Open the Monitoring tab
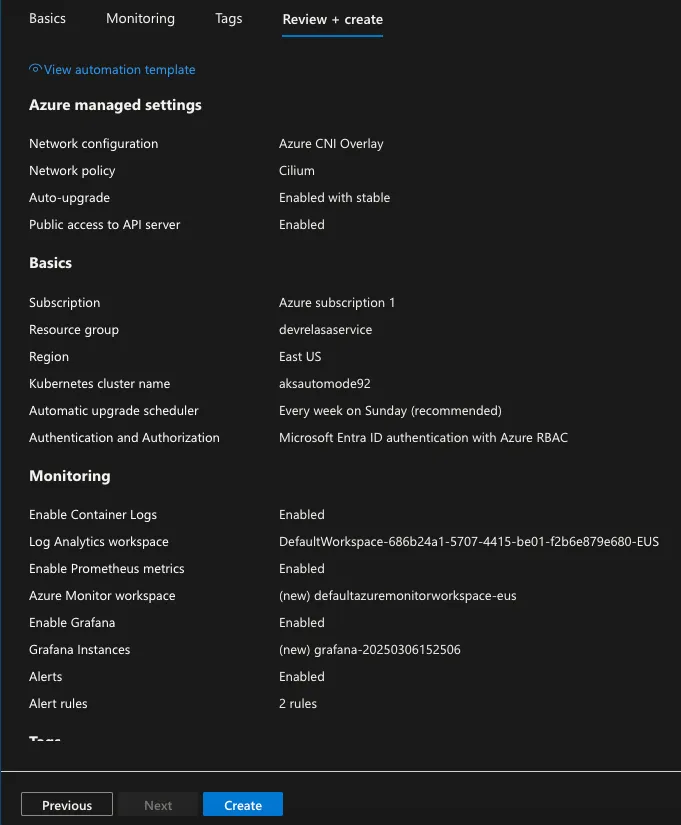The image size is (681, 825). pos(141,18)
